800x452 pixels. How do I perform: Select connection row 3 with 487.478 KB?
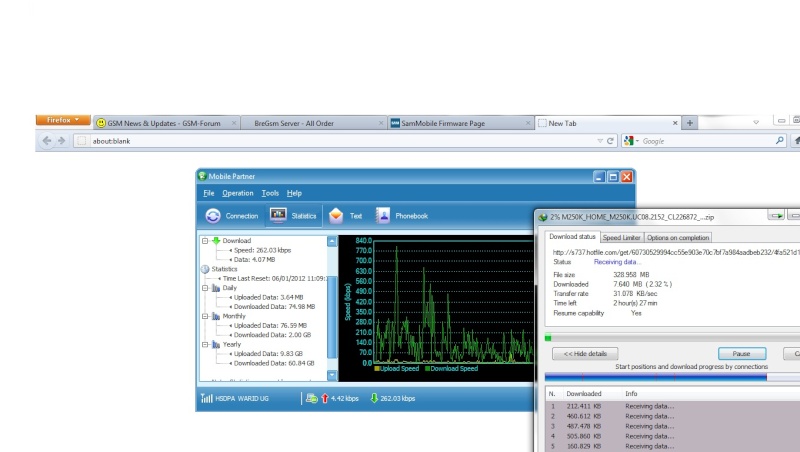pos(672,426)
